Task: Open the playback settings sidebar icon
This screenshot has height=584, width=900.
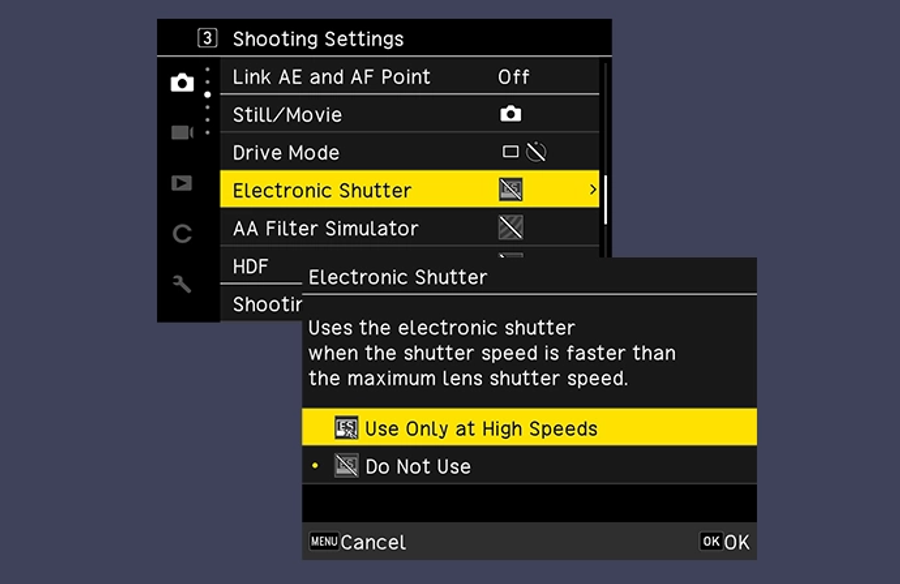Action: click(181, 183)
